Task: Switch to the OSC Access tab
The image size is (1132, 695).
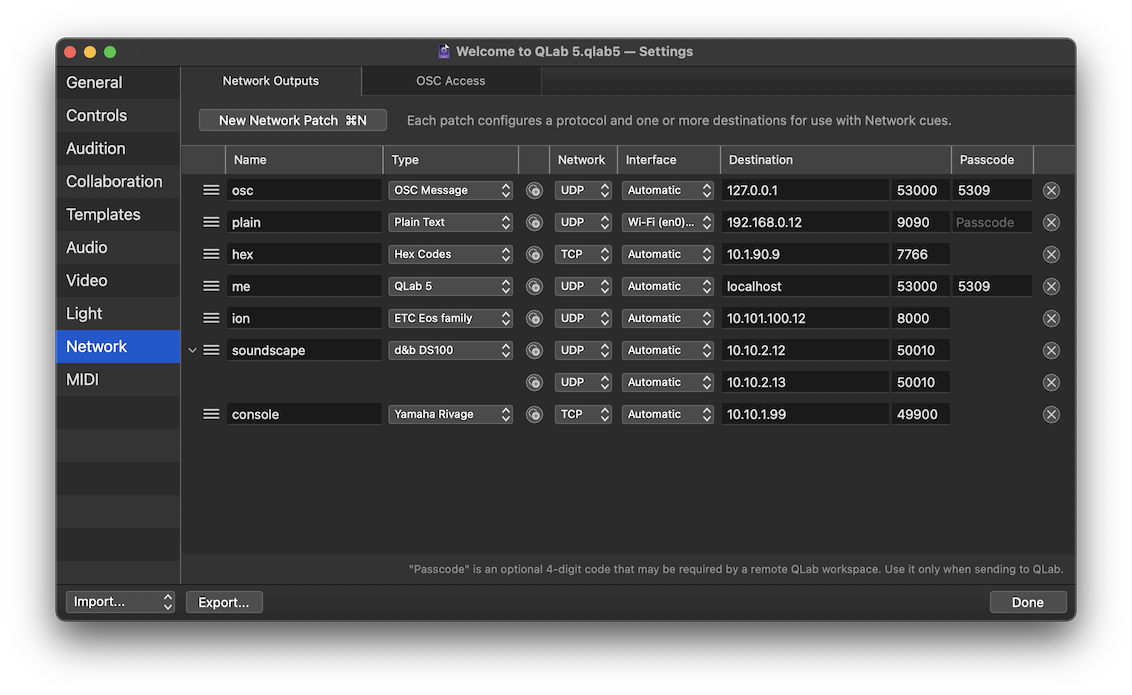Action: [x=450, y=80]
